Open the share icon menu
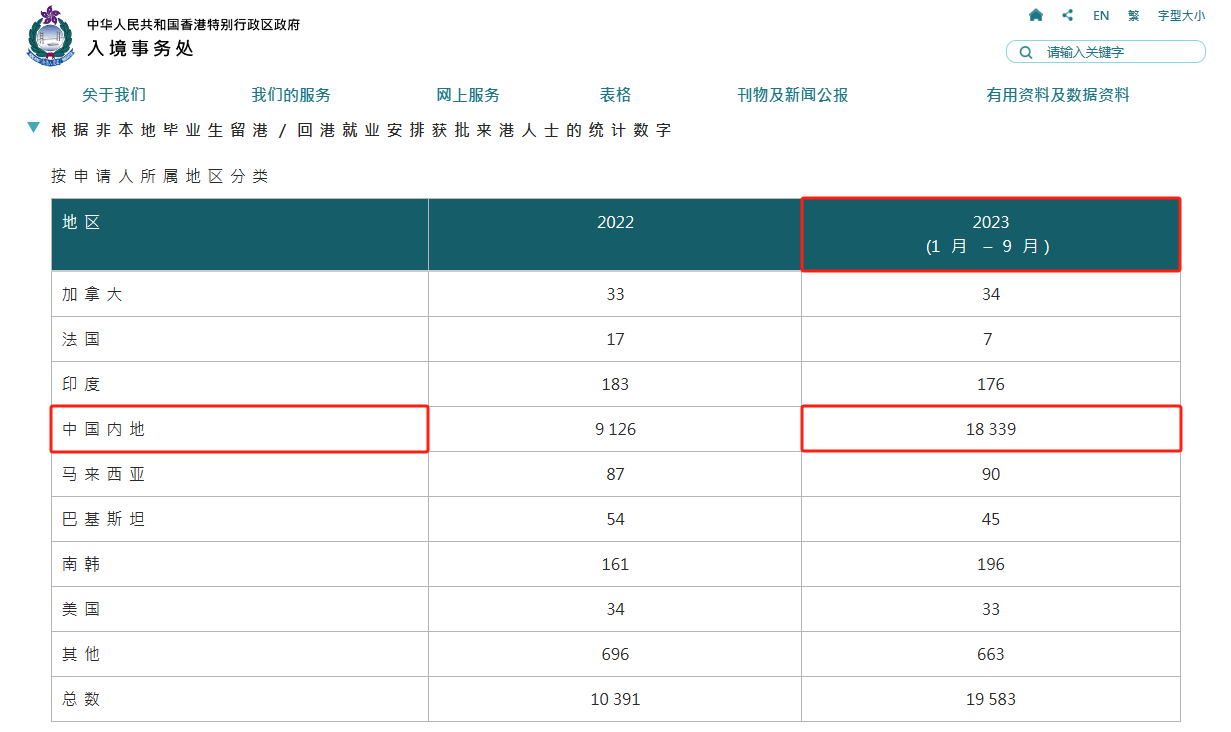 click(1068, 15)
